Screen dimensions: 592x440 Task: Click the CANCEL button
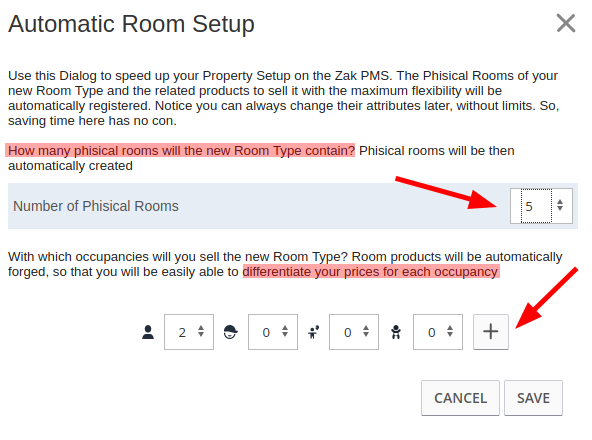[460, 398]
